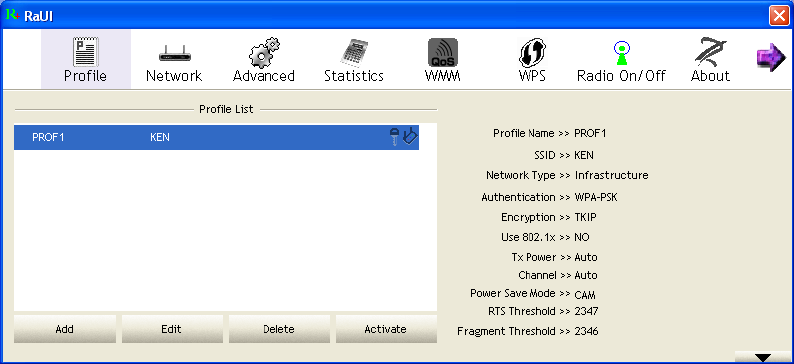The image size is (794, 364).
Task: Click the KEN SSID in the profile list
Action: coord(160,137)
